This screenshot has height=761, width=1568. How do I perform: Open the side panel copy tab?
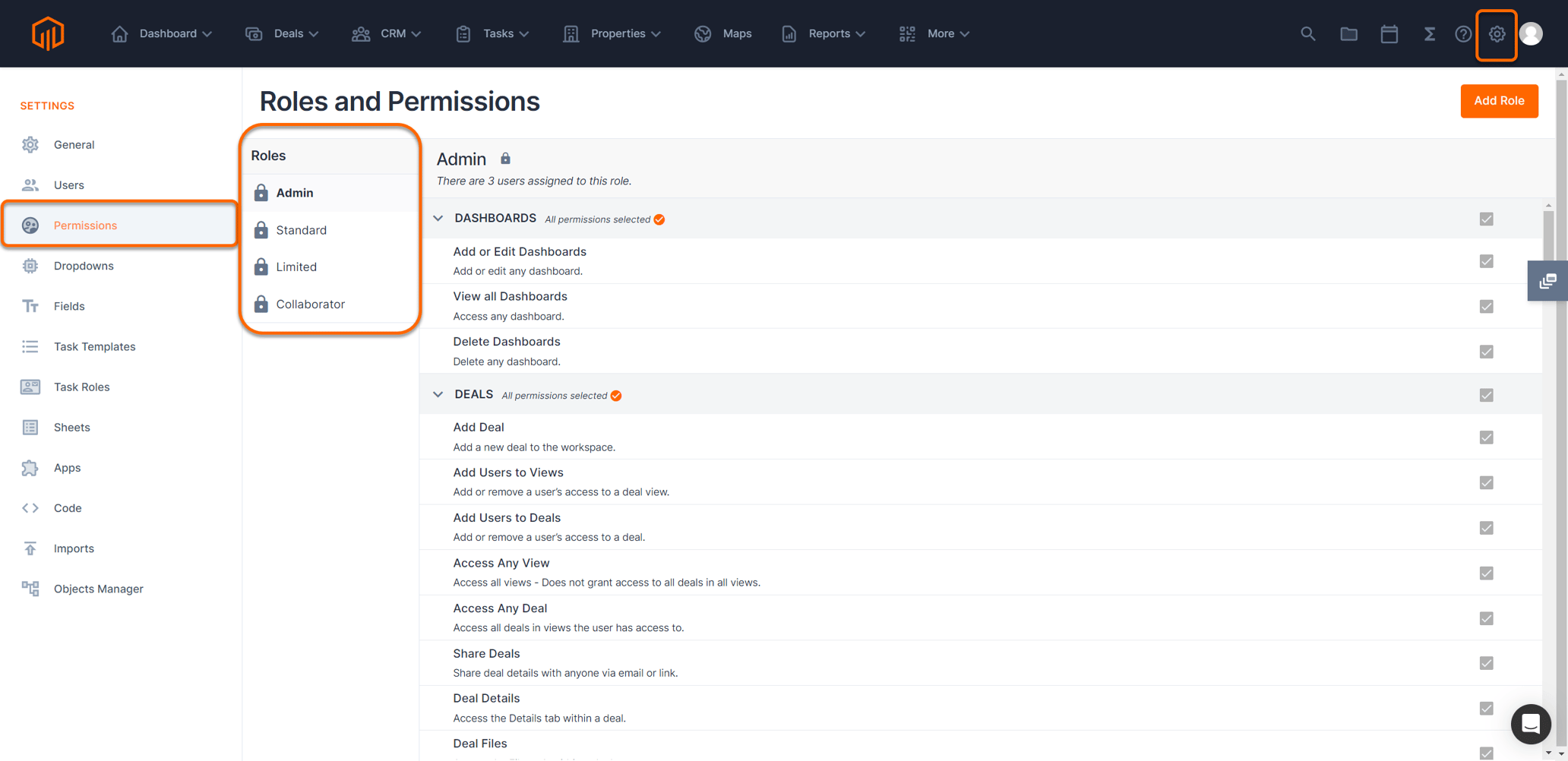[1547, 281]
